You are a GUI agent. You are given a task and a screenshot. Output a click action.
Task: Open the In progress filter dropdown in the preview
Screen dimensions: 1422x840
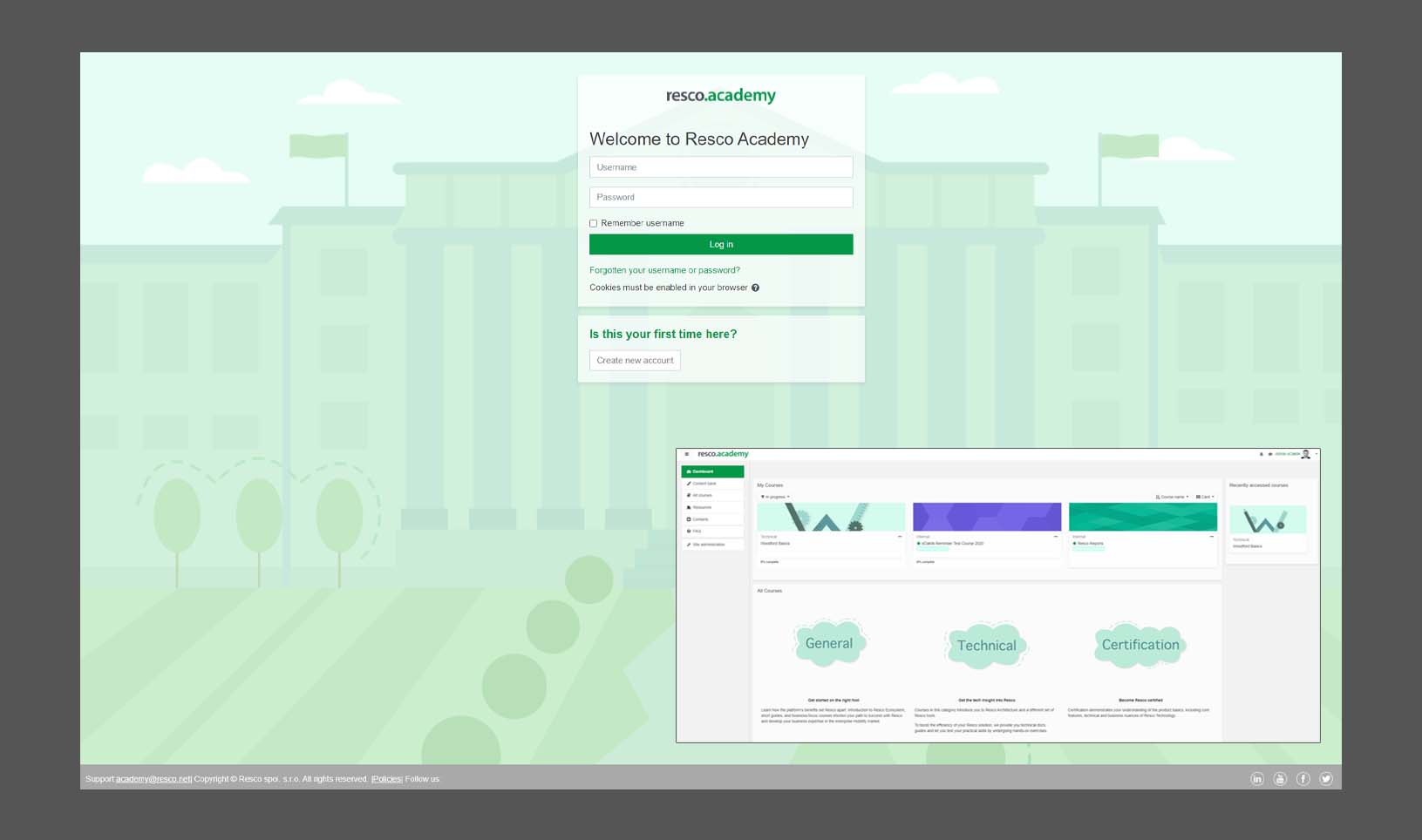(774, 497)
